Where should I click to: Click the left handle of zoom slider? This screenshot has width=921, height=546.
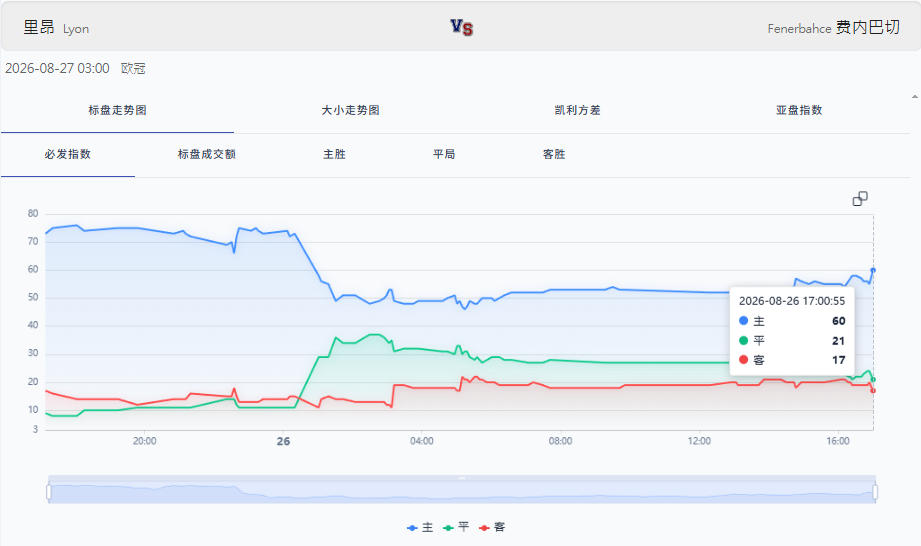(x=49, y=491)
